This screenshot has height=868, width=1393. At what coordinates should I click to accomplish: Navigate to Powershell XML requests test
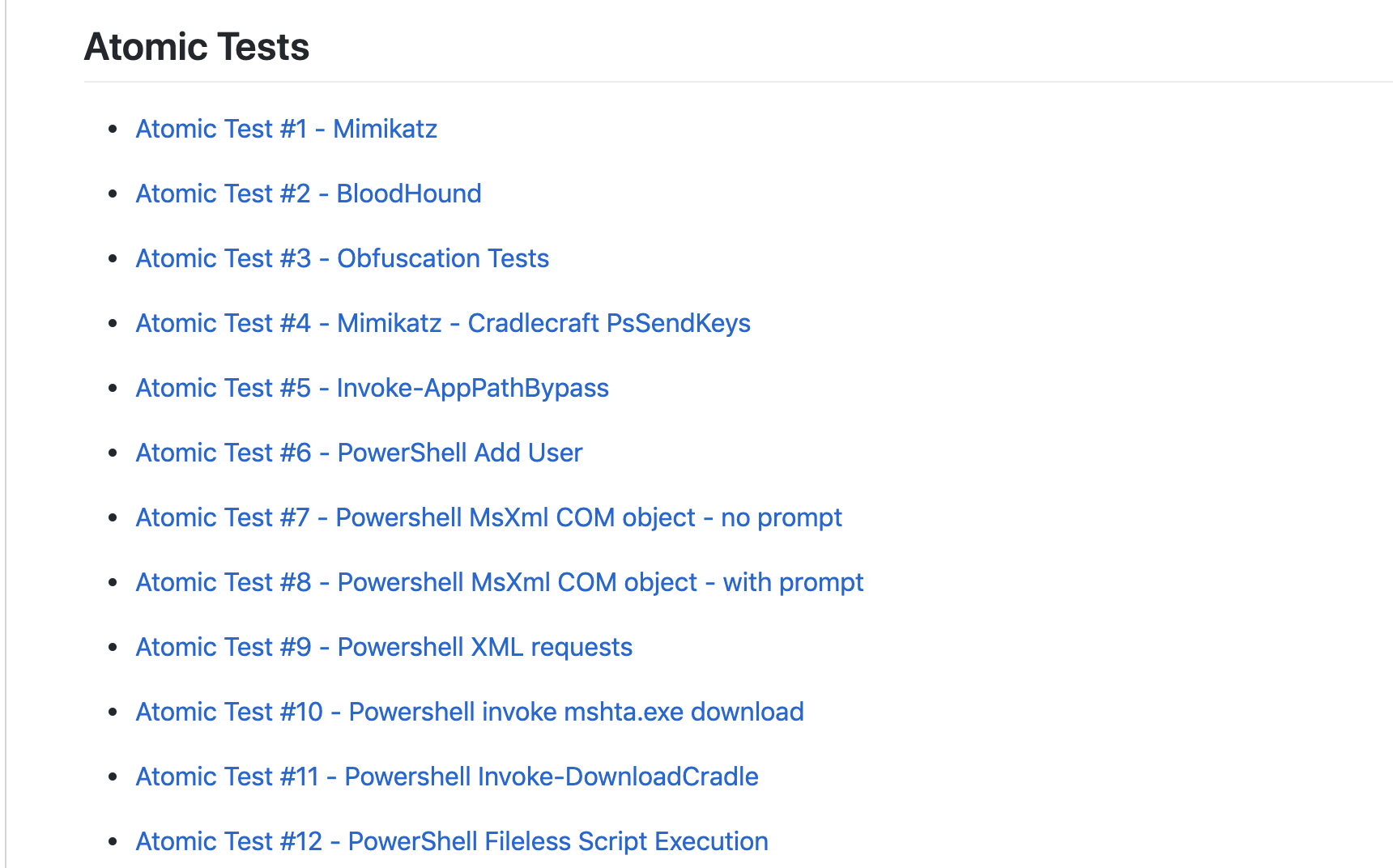tap(384, 647)
